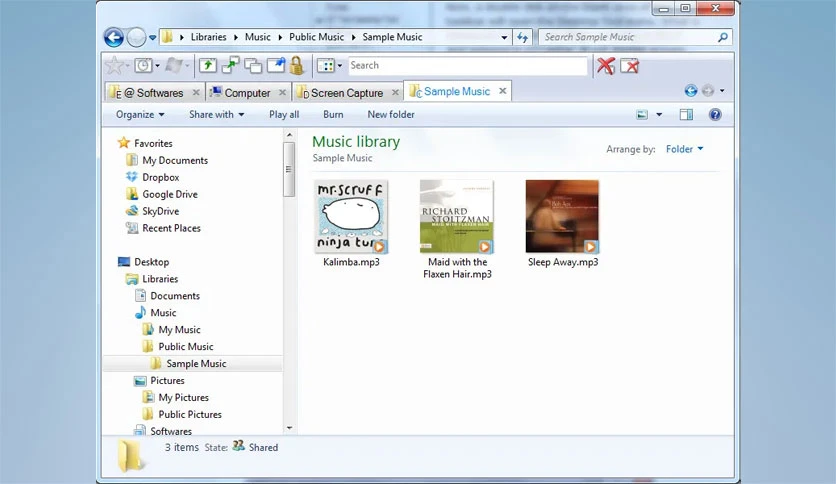Click the New folder button
This screenshot has width=836, height=484.
(391, 115)
